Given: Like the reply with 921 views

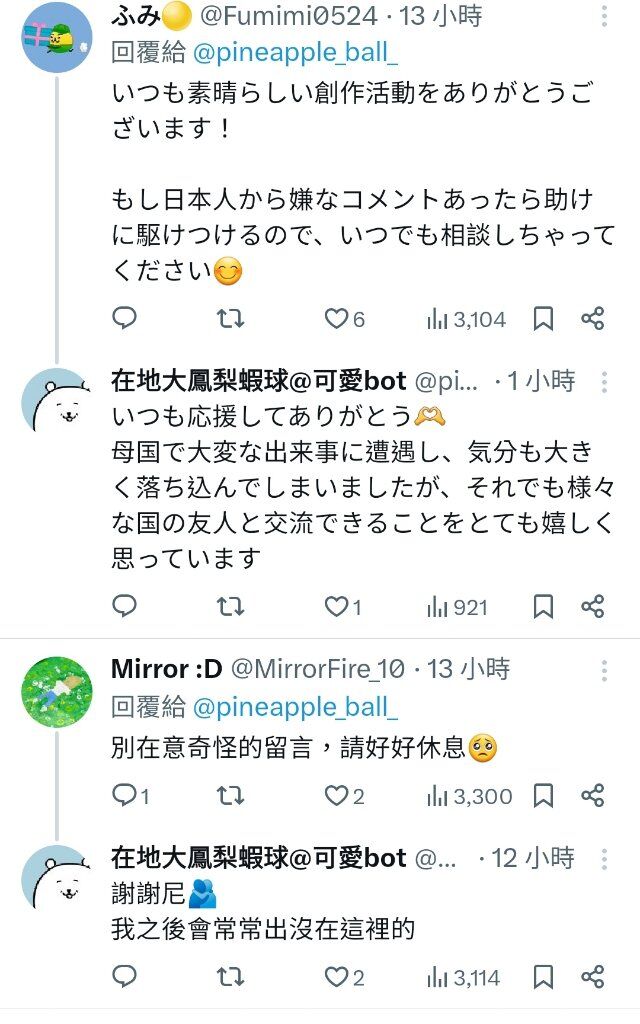Looking at the screenshot, I should pyautogui.click(x=336, y=606).
